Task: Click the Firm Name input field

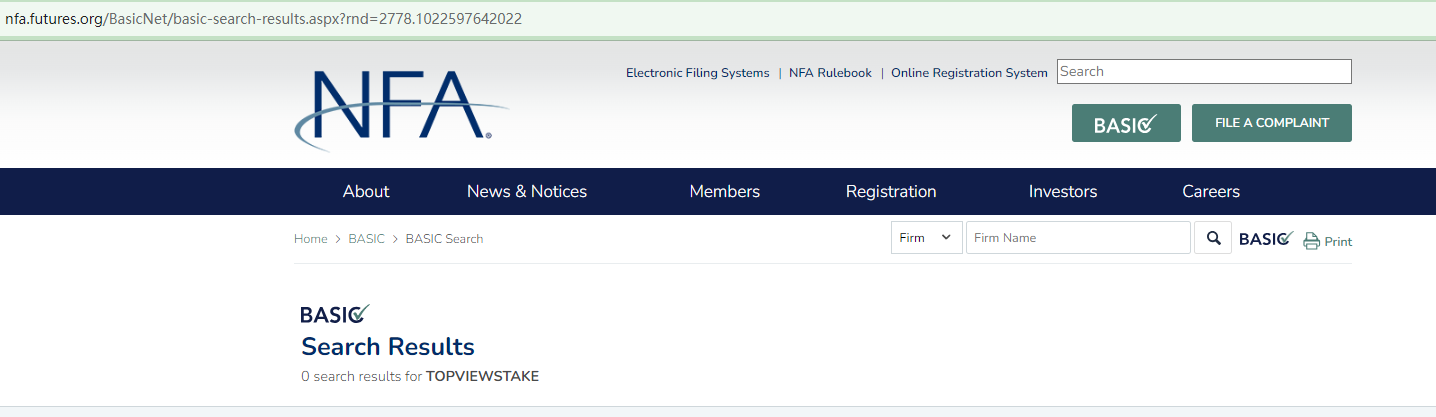Action: tap(1078, 238)
